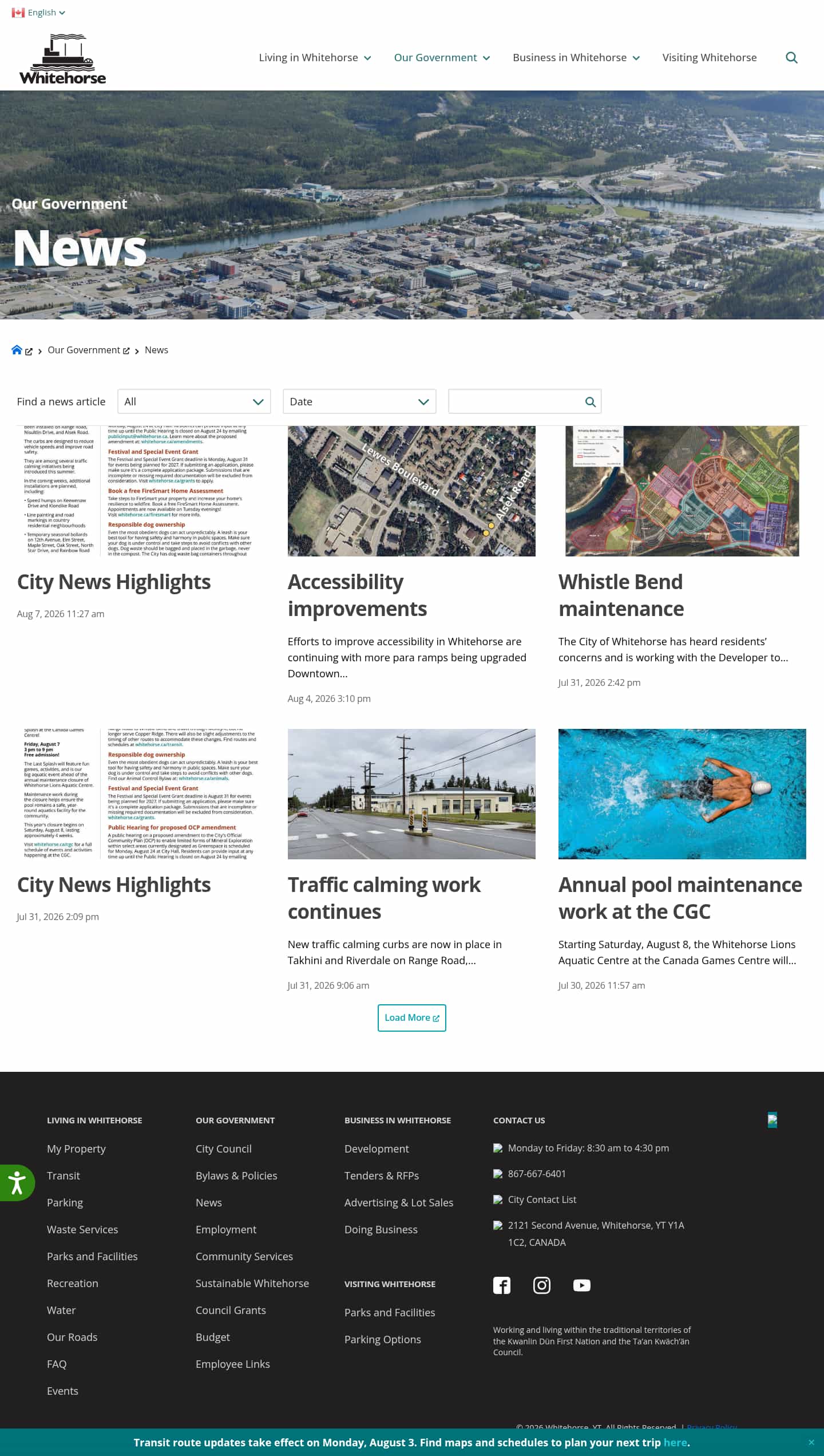Click footer link Employment

226,1229
